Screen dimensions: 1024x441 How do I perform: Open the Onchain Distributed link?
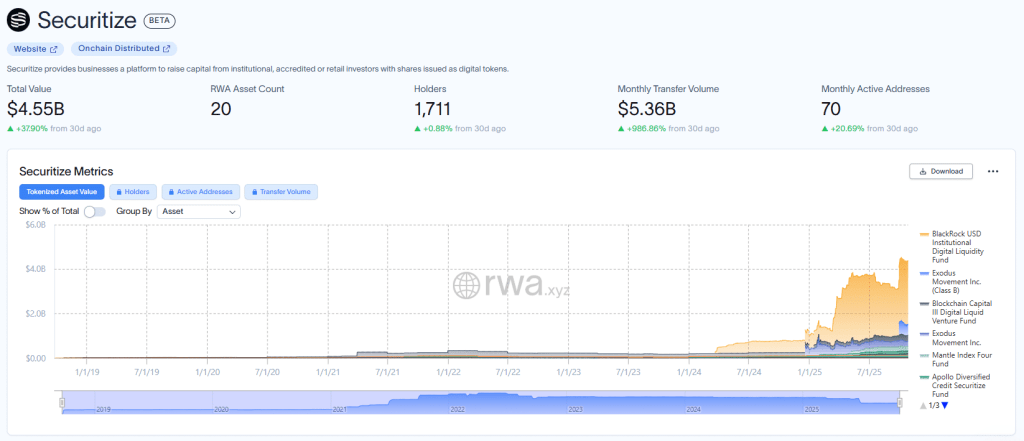tap(124, 48)
